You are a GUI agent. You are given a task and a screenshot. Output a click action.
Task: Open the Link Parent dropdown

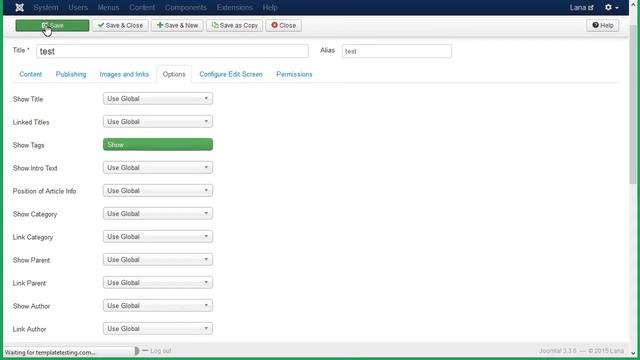(x=158, y=282)
